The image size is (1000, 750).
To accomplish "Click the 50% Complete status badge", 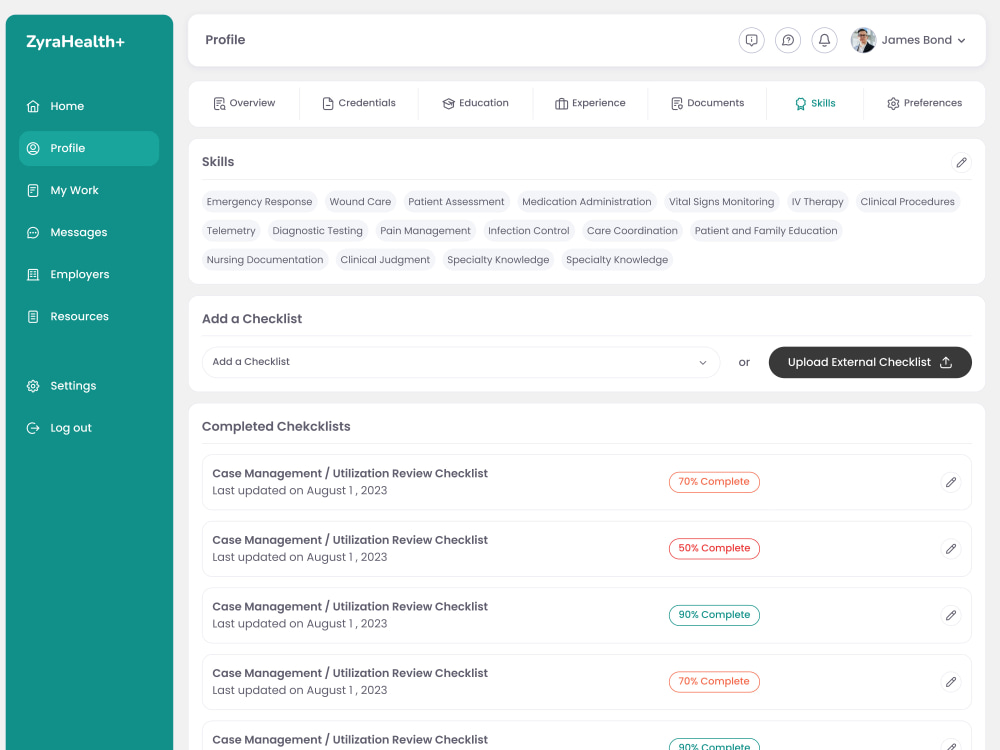I will click(714, 548).
